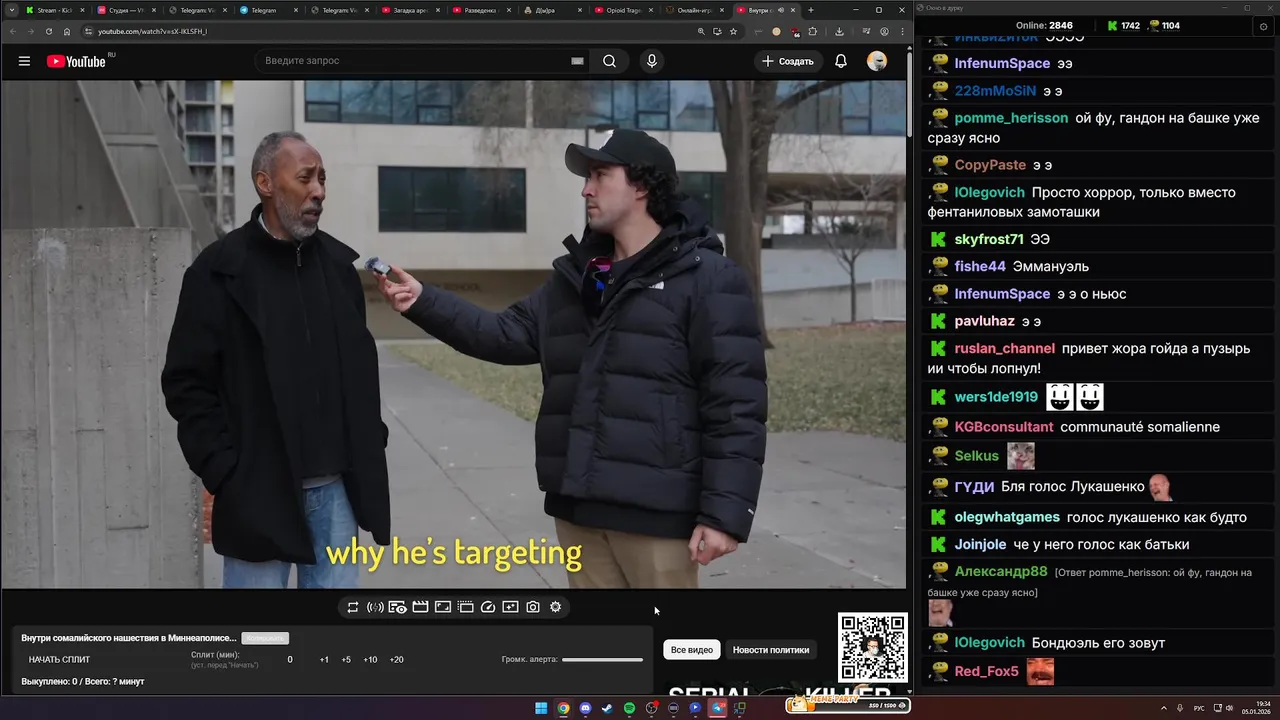Add +10 minutes to split

pos(370,660)
